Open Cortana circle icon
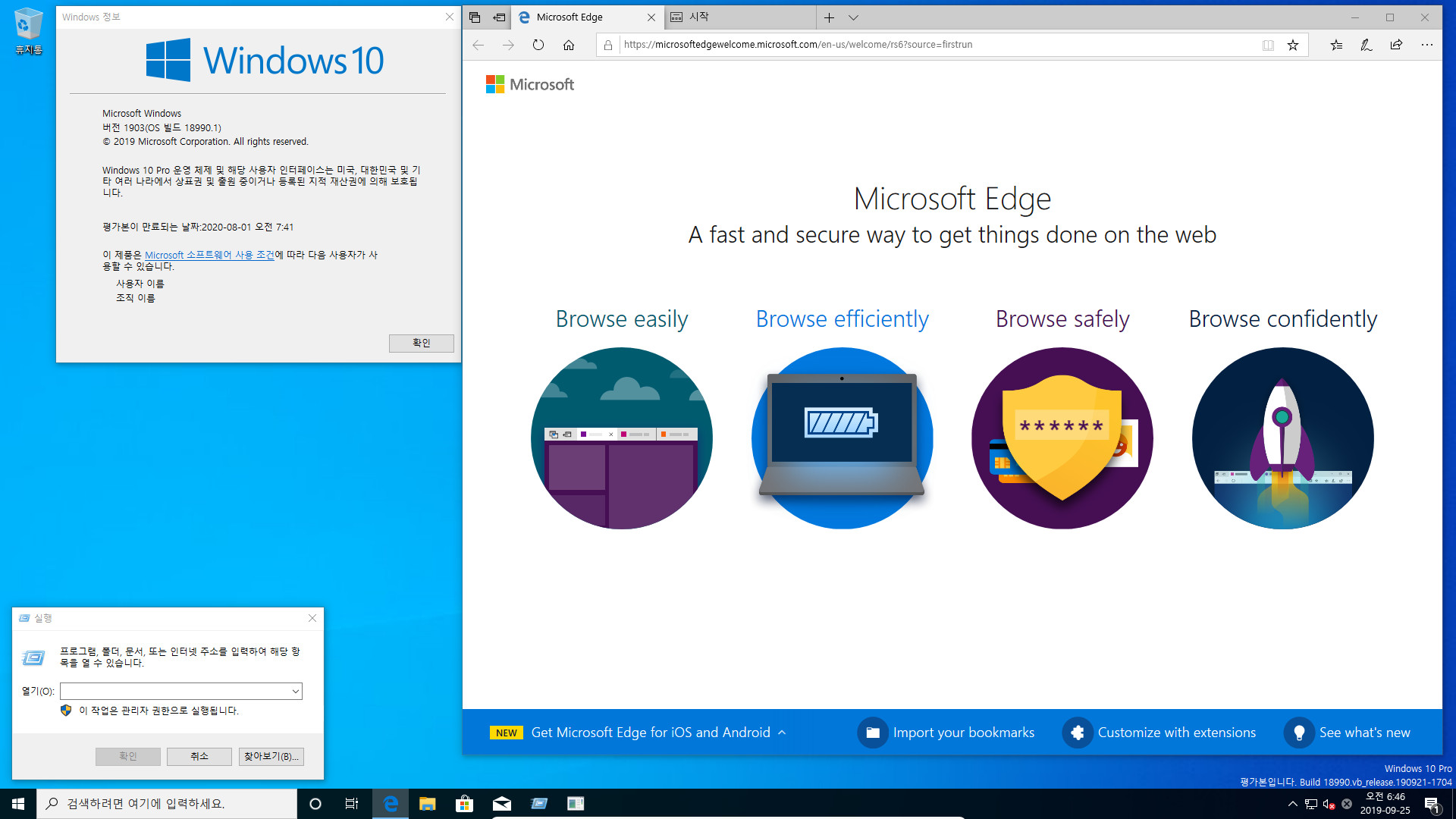The image size is (1456, 819). click(315, 804)
